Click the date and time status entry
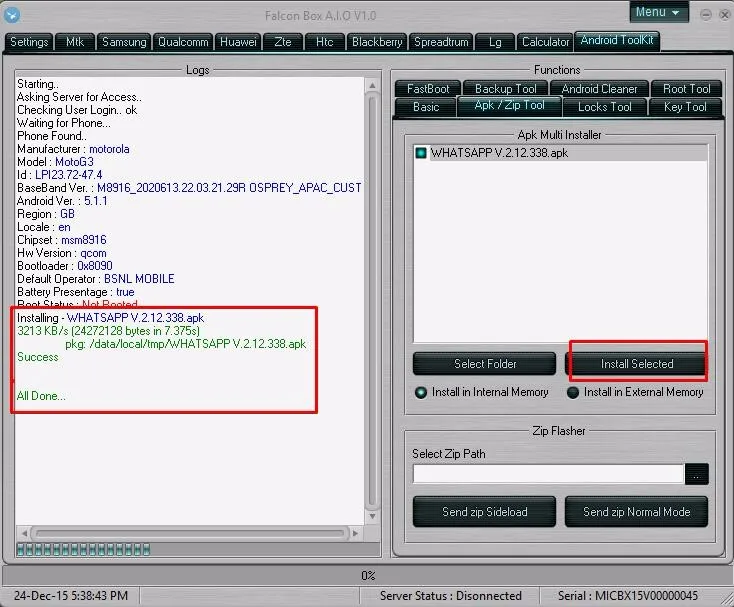The width and height of the screenshot is (734, 607). 71,596
